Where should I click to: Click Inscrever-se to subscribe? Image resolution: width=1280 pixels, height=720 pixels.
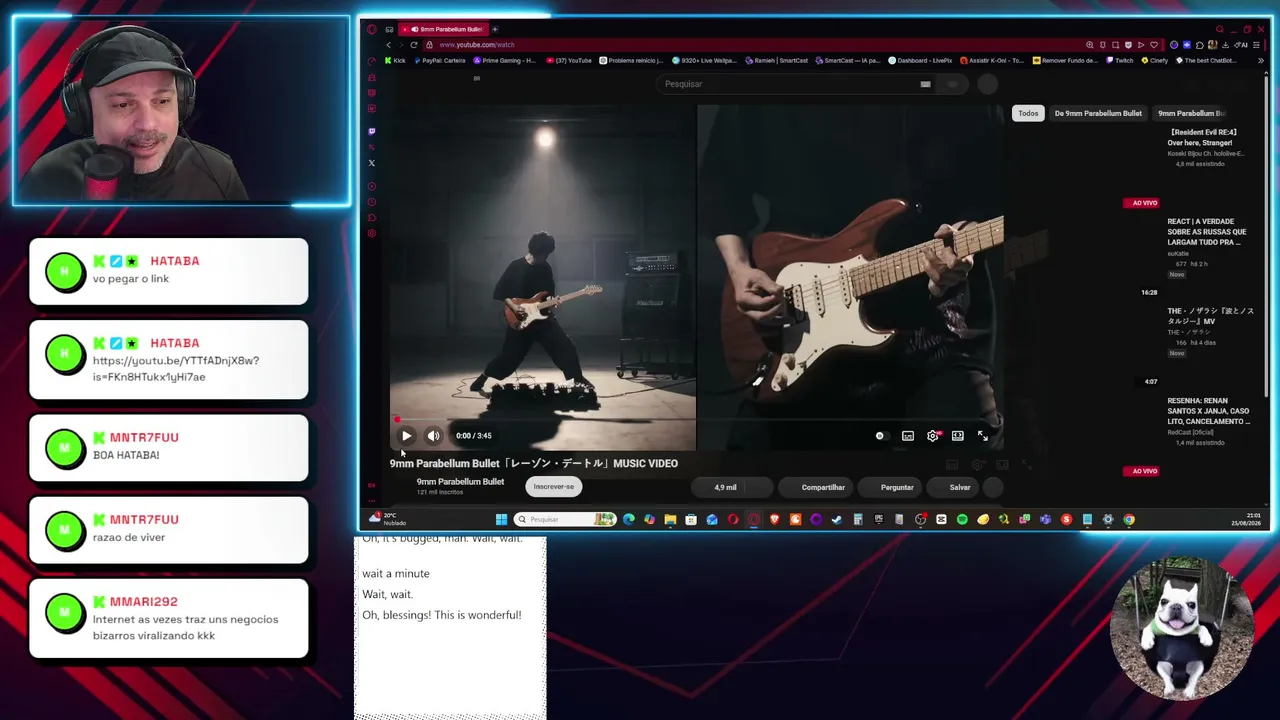click(554, 487)
